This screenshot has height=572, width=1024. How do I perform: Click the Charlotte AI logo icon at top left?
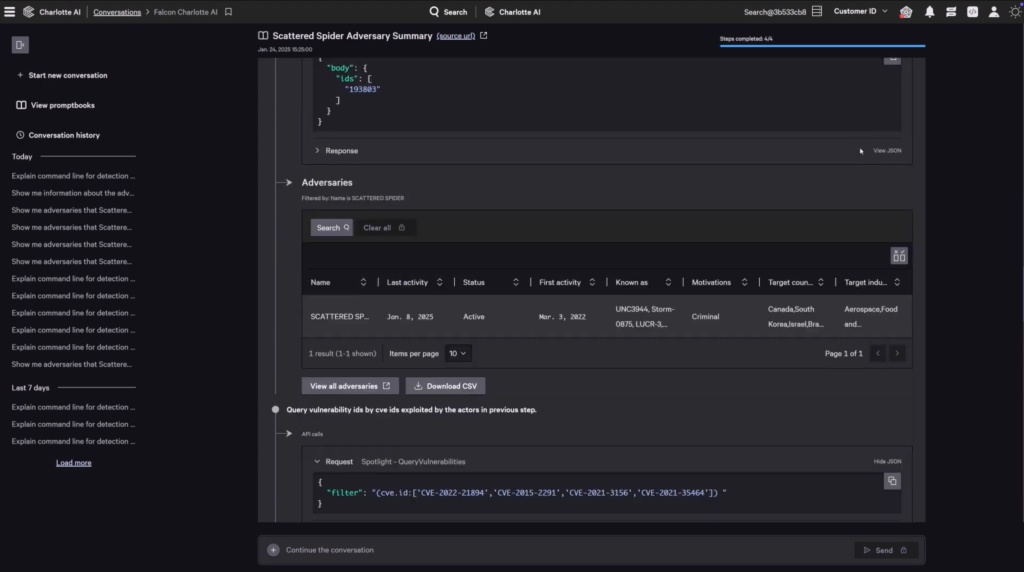[29, 12]
